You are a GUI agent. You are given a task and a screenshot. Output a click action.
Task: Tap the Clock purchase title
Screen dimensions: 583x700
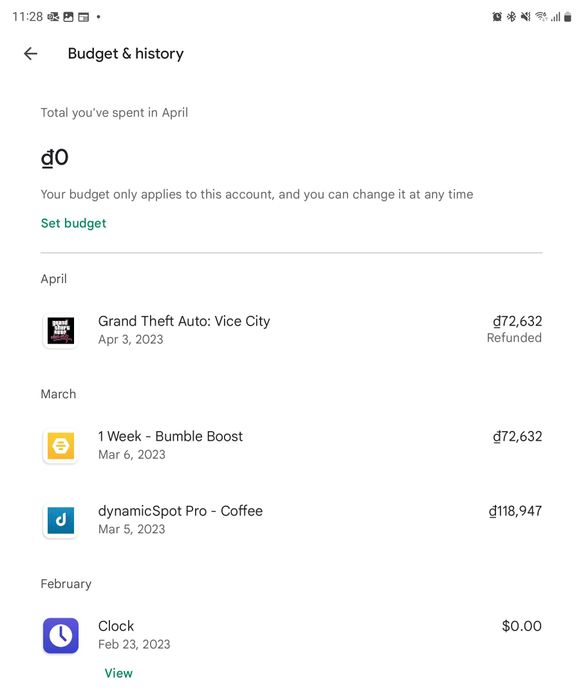[x=116, y=626]
